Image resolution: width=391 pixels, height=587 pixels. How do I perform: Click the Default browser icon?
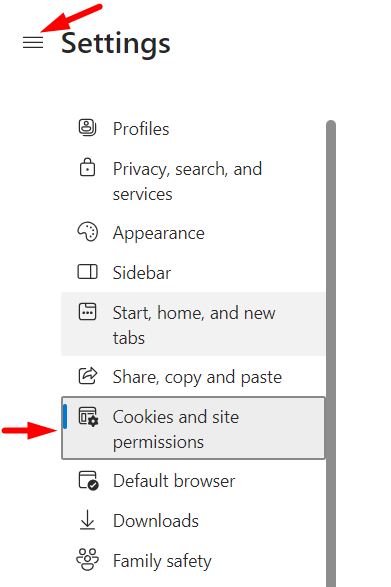pyautogui.click(x=88, y=481)
